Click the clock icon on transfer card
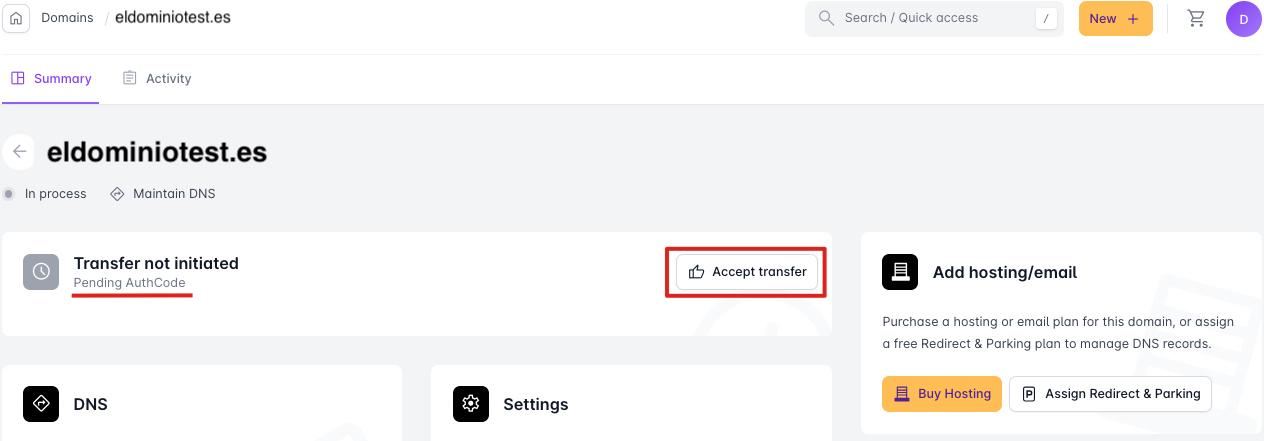The width and height of the screenshot is (1264, 441). [41, 271]
